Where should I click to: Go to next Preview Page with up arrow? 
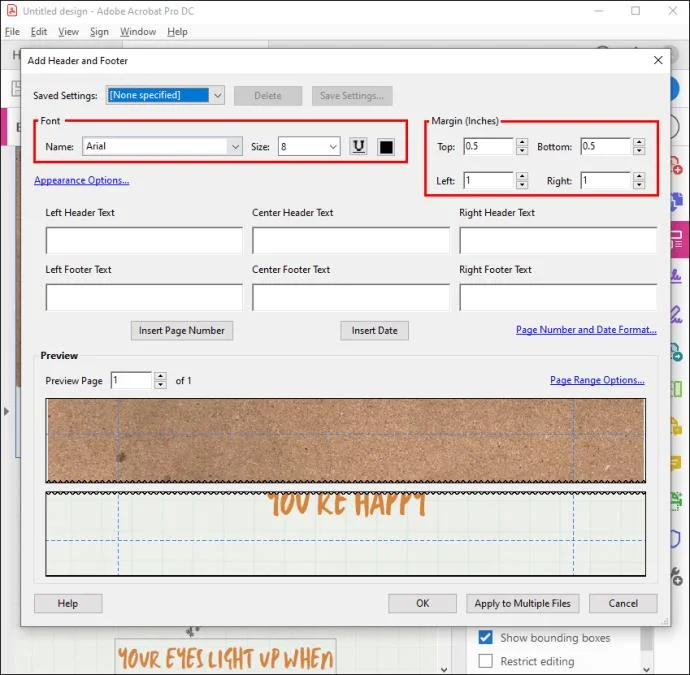click(x=161, y=376)
